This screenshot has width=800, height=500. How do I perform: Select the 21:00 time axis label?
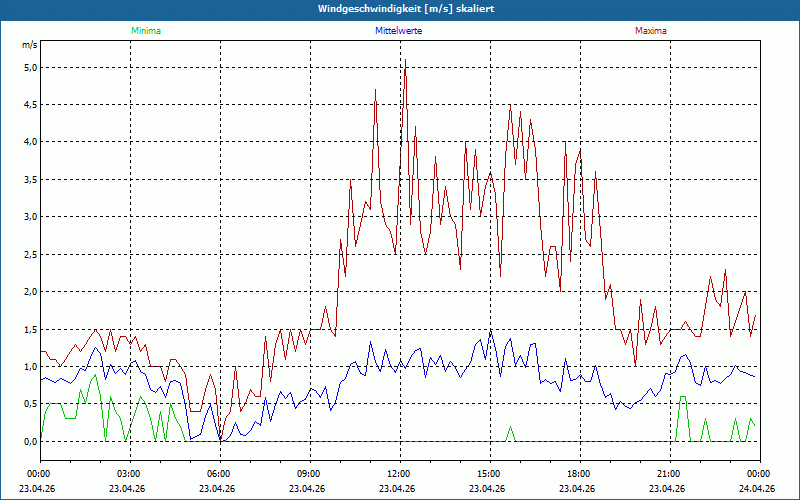pyautogui.click(x=669, y=473)
